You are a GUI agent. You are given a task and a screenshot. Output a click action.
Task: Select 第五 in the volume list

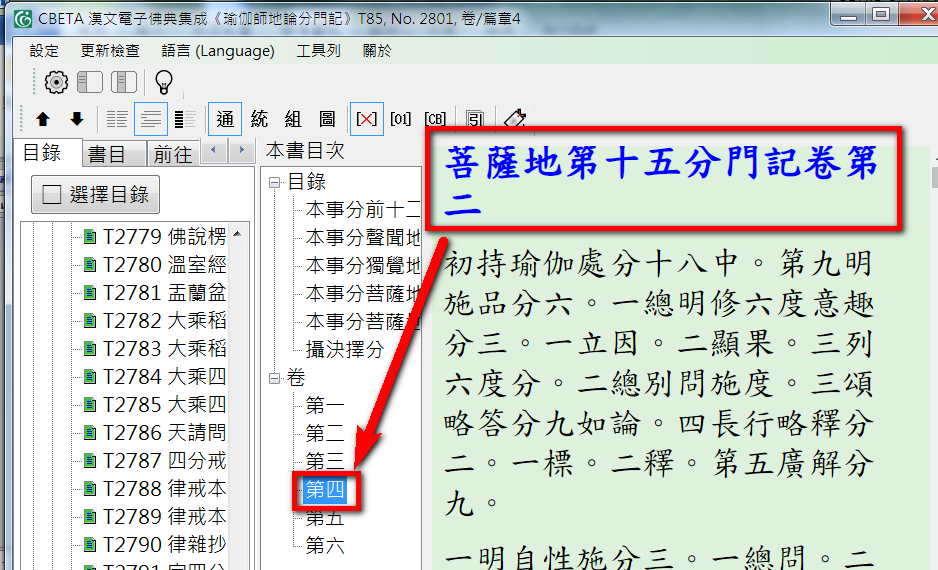click(324, 518)
